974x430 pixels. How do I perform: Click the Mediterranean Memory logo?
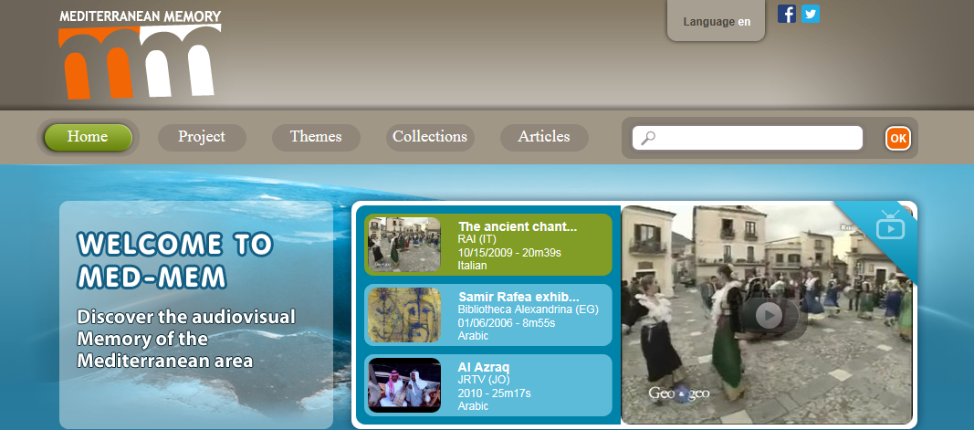point(140,54)
